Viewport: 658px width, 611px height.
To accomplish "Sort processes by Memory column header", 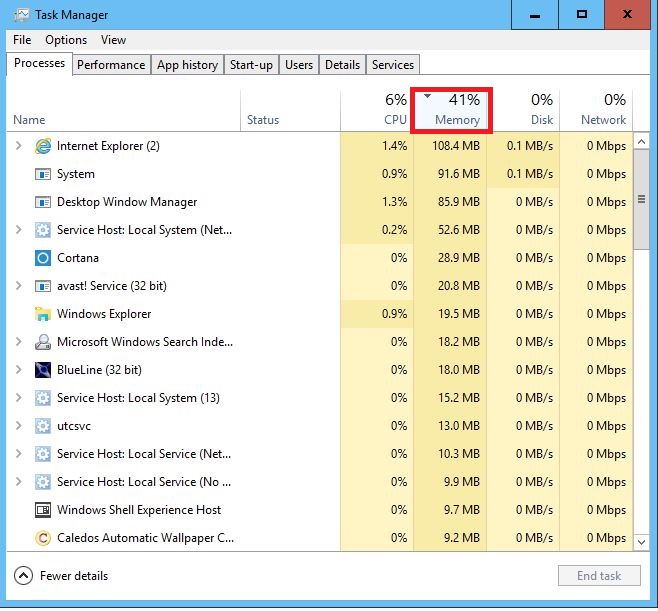I will (x=451, y=110).
